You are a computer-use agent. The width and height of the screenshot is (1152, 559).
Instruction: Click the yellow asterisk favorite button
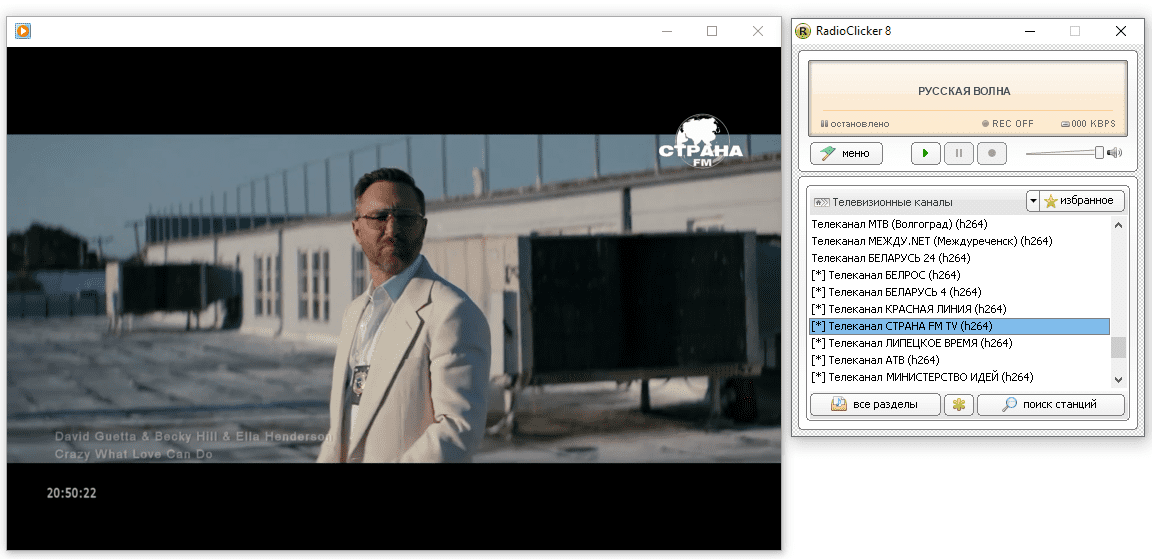(959, 405)
